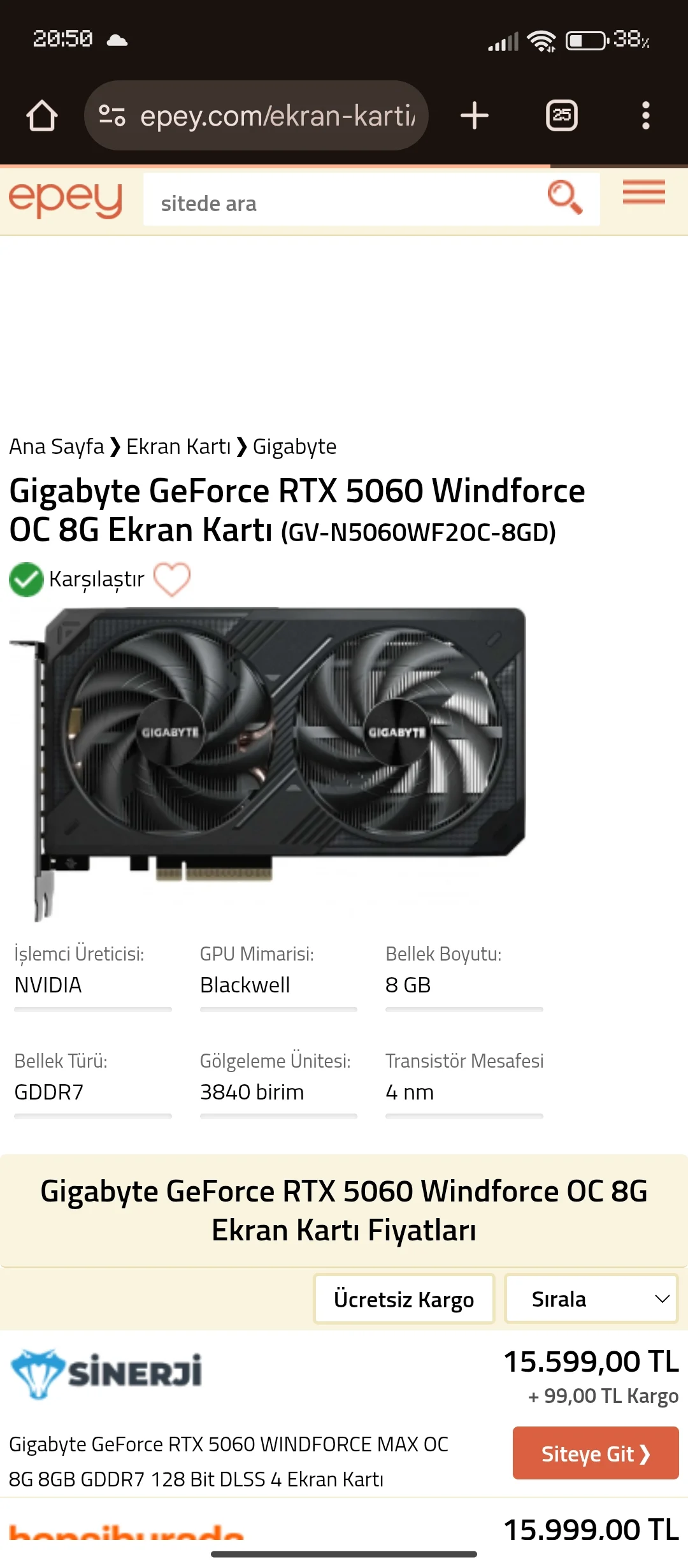
Task: Open browser three-dot overflow menu
Action: [x=646, y=116]
